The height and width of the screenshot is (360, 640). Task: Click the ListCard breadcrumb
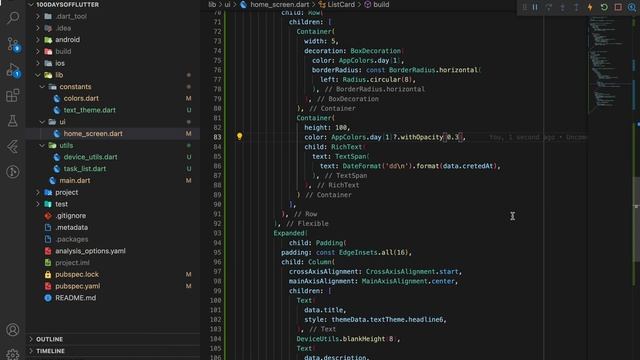[x=341, y=4]
